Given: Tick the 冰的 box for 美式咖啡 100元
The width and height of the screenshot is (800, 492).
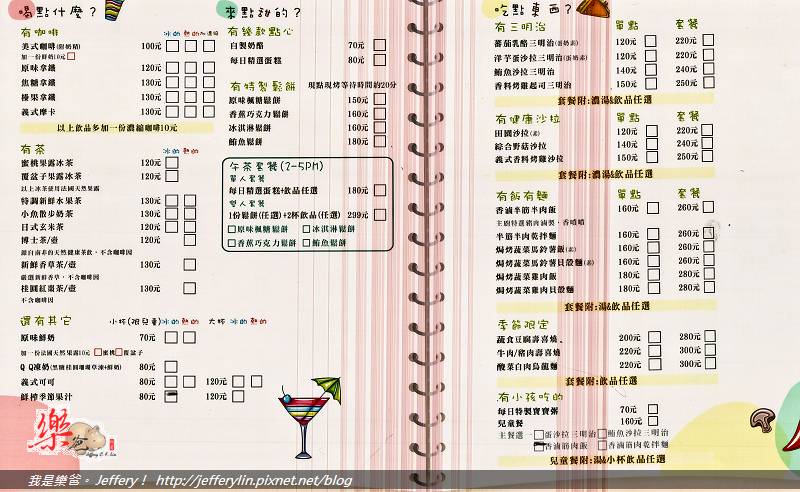Looking at the screenshot, I should tap(172, 46).
